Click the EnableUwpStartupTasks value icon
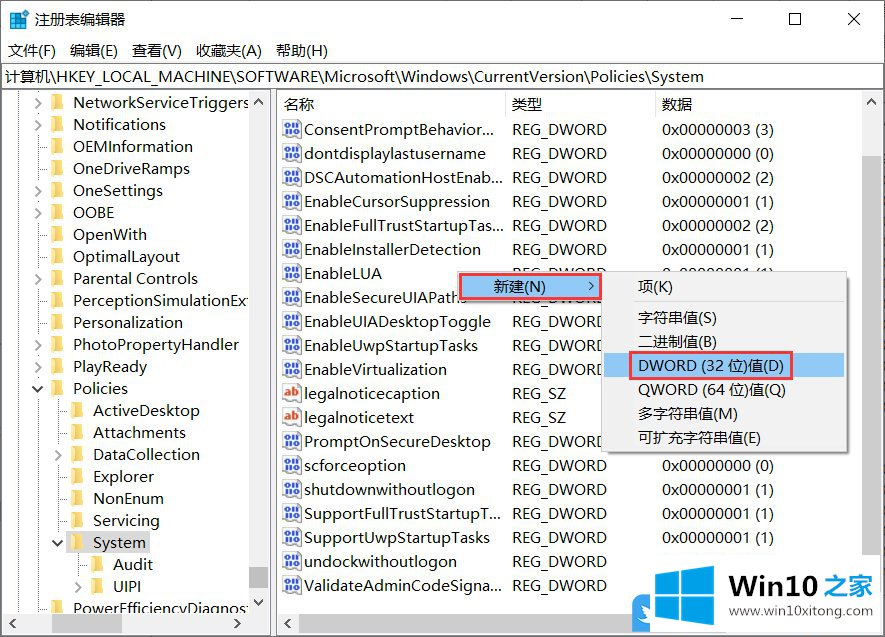Image resolution: width=885 pixels, height=637 pixels. click(x=291, y=345)
